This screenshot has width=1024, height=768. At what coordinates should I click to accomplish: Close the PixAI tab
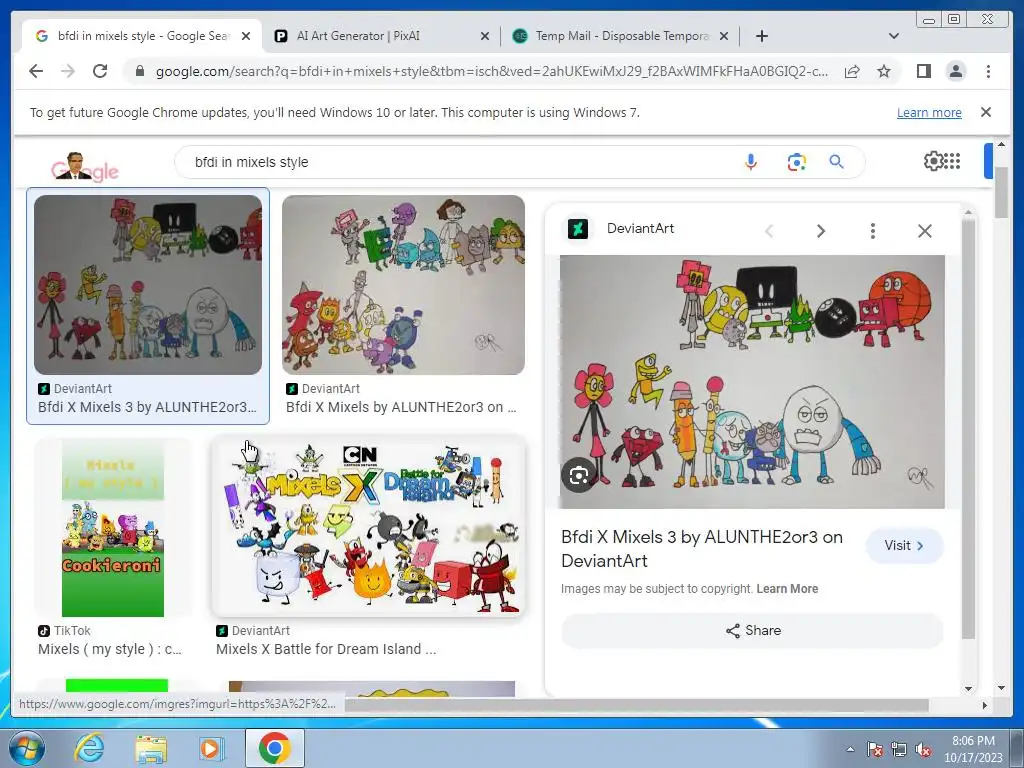[485, 37]
